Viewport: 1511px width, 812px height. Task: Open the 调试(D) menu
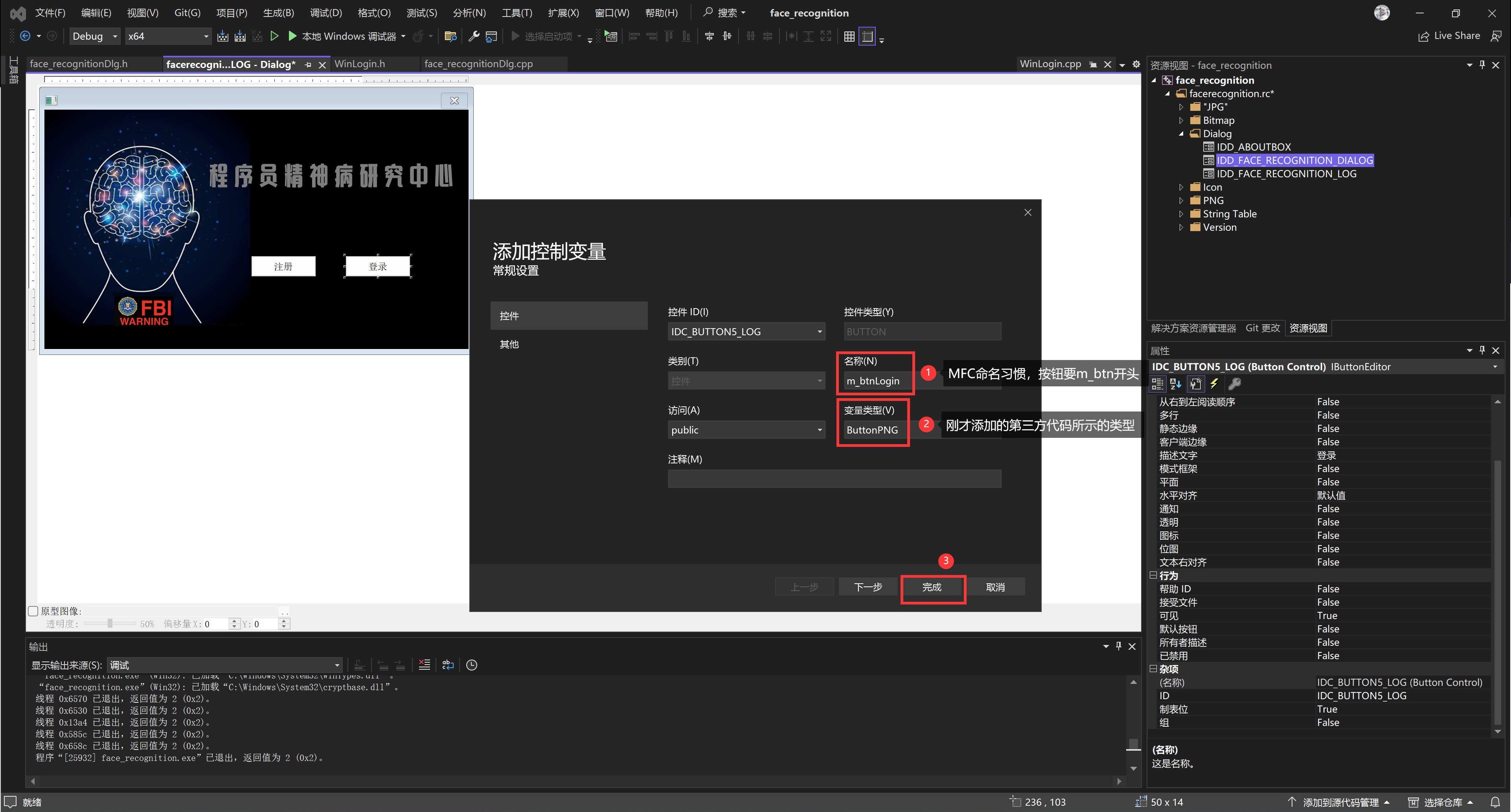point(325,13)
